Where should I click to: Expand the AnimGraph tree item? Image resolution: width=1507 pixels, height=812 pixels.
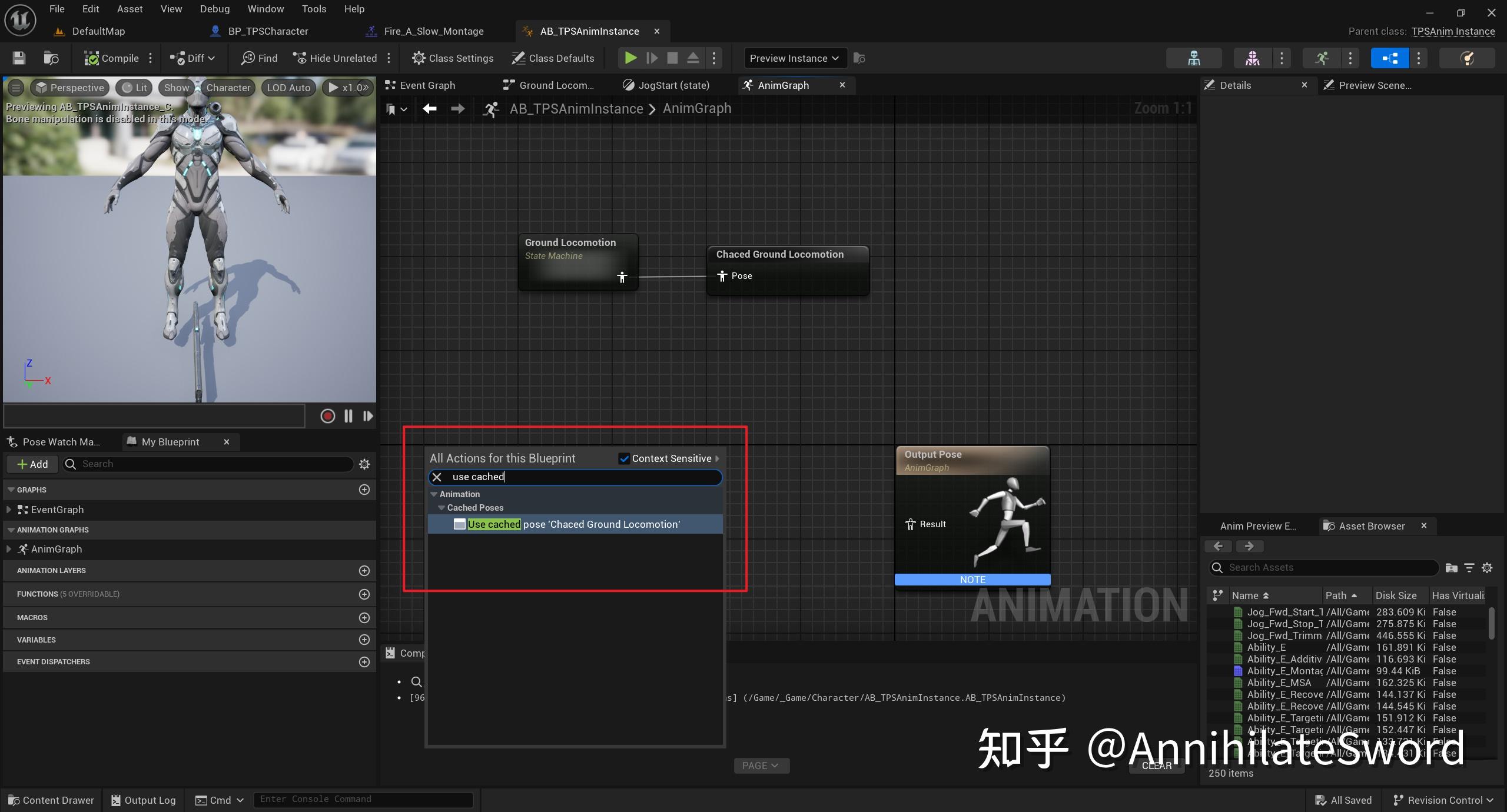click(9, 549)
